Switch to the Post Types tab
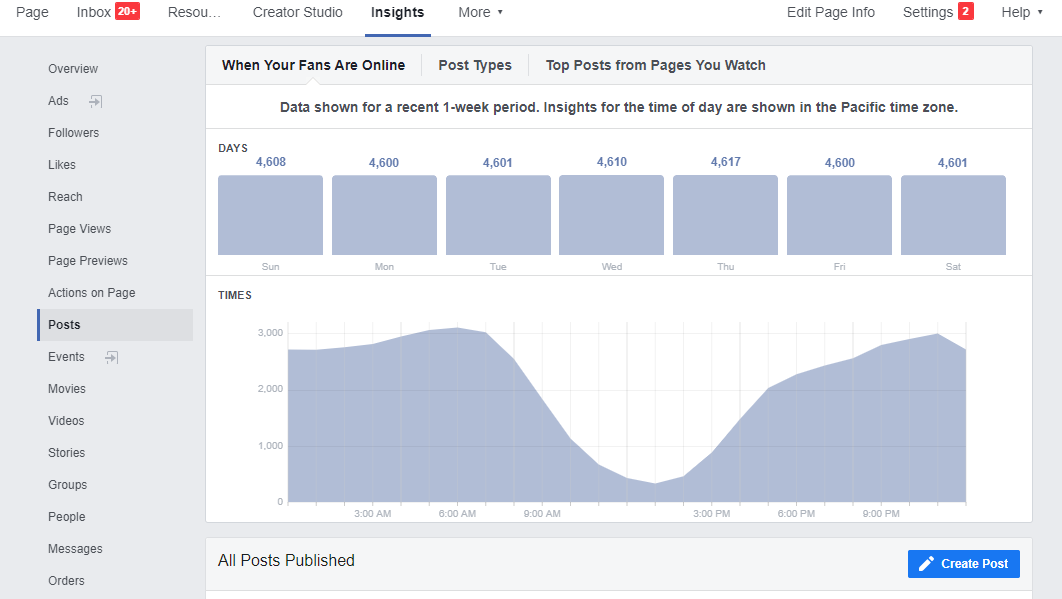The height and width of the screenshot is (599, 1062). pos(475,65)
